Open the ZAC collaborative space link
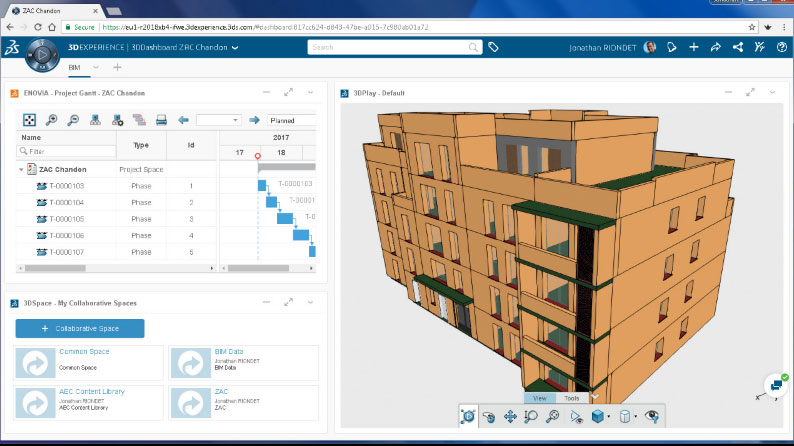 click(x=221, y=391)
